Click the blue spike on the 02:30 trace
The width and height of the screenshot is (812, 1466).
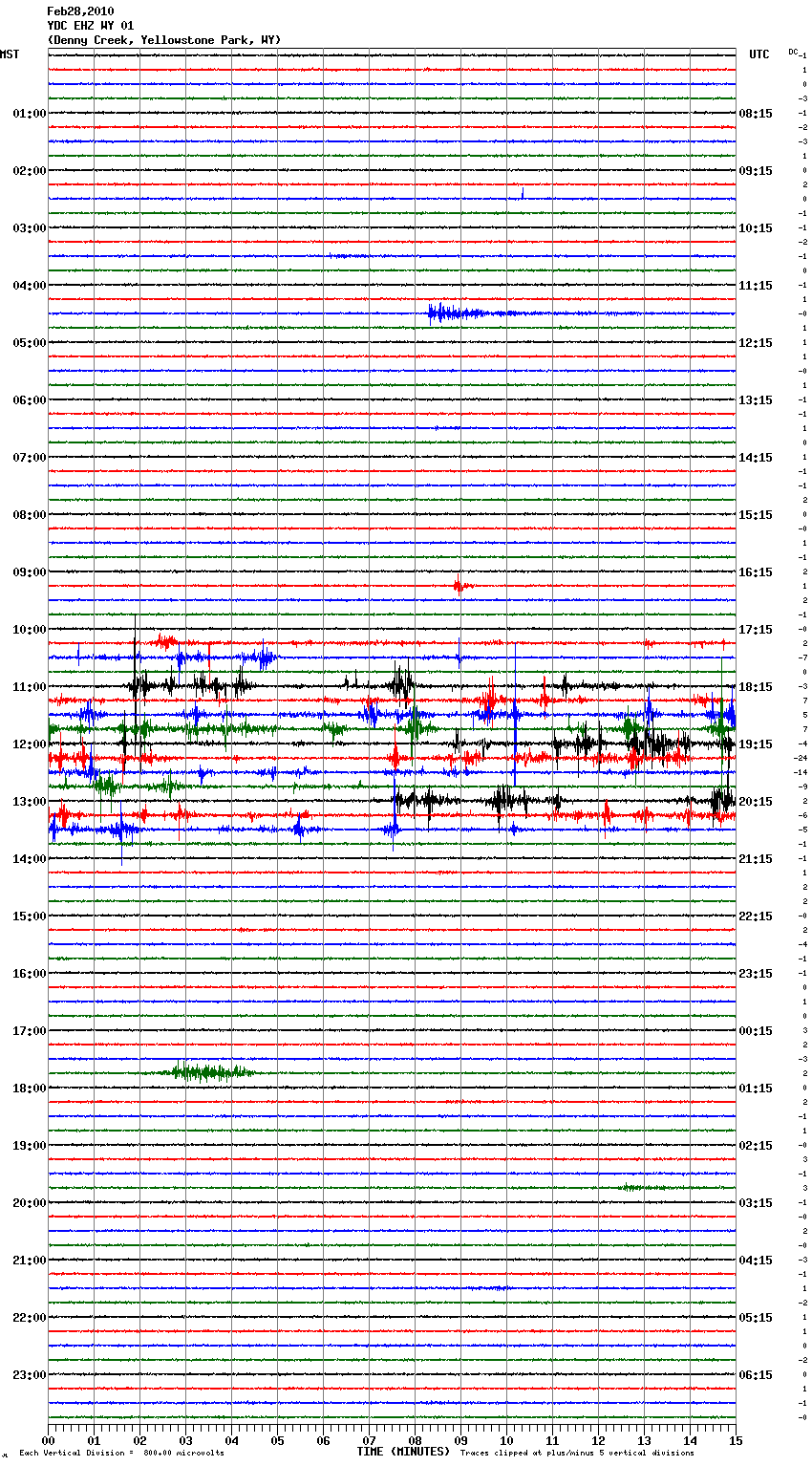click(523, 194)
